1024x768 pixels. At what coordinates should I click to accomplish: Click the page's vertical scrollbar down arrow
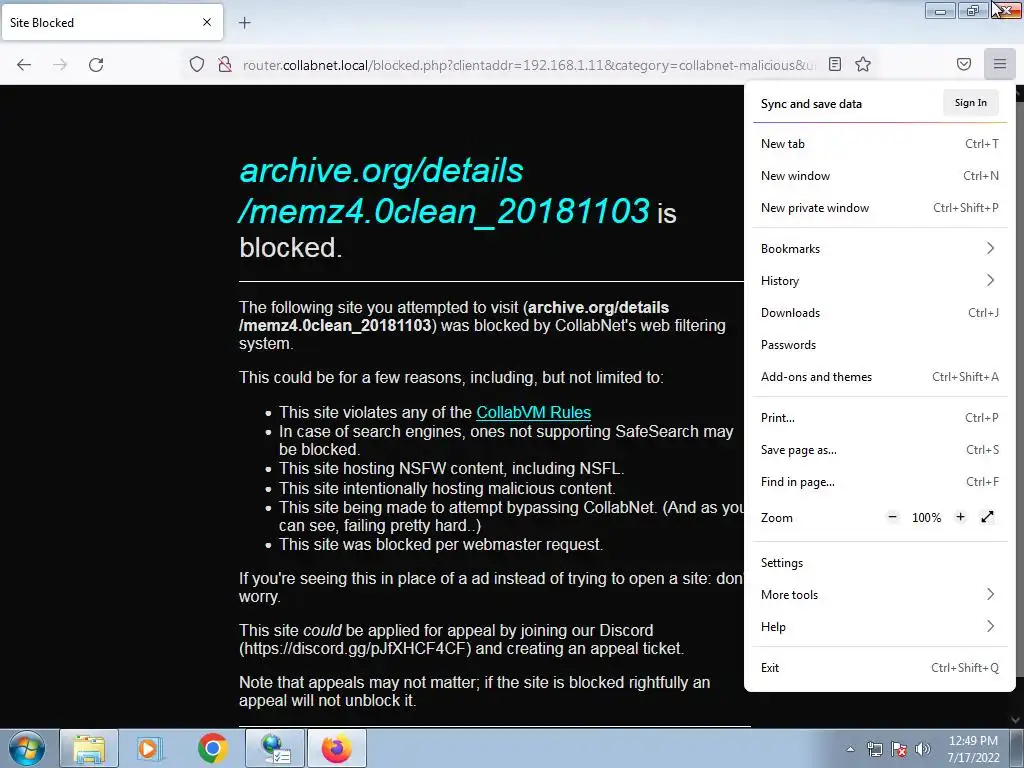[1015, 720]
